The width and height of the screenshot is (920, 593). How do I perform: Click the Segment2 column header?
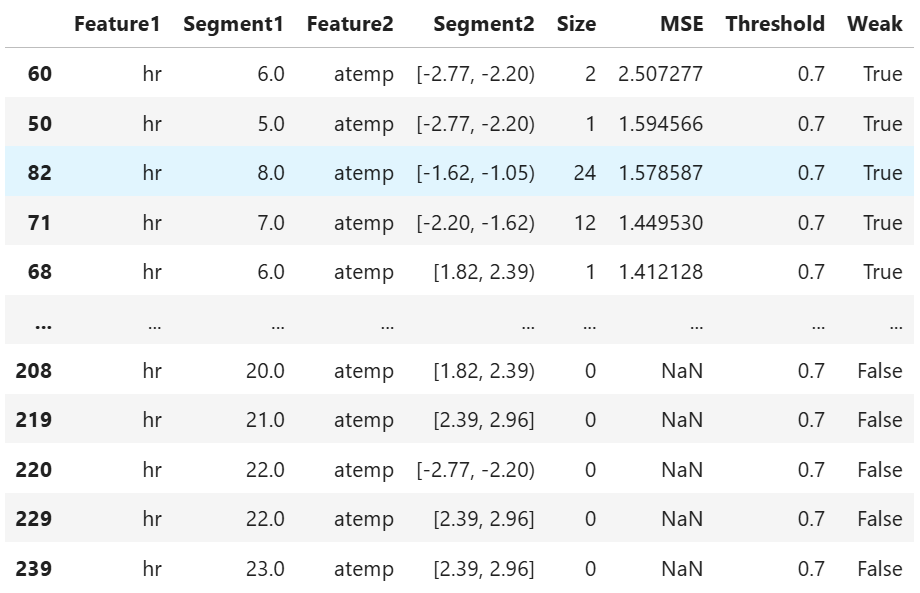483,24
